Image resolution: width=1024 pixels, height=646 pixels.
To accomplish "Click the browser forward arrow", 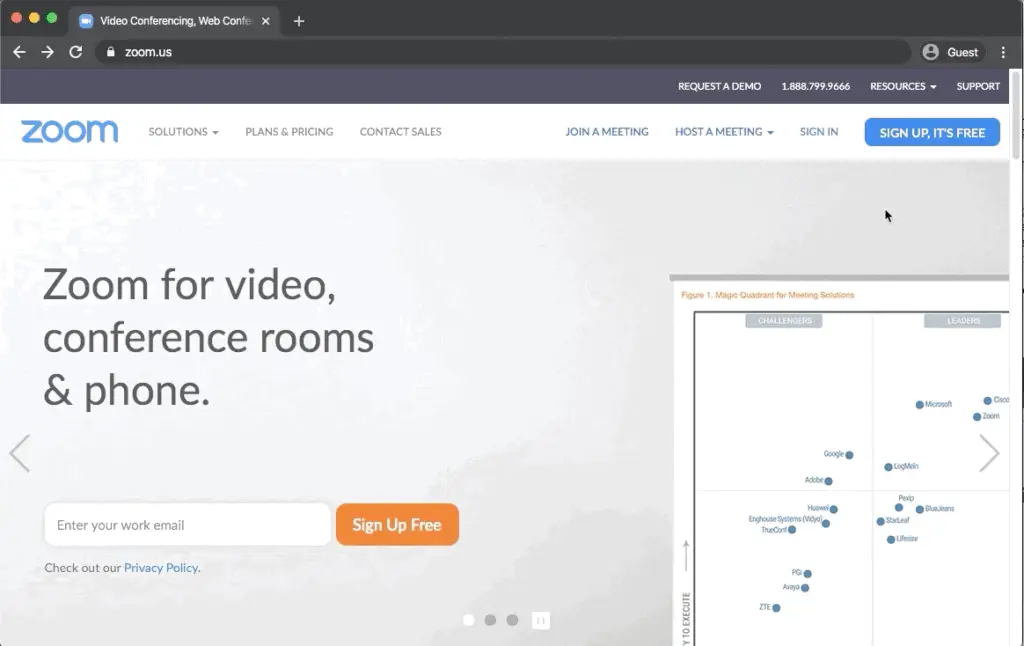I will (x=47, y=52).
